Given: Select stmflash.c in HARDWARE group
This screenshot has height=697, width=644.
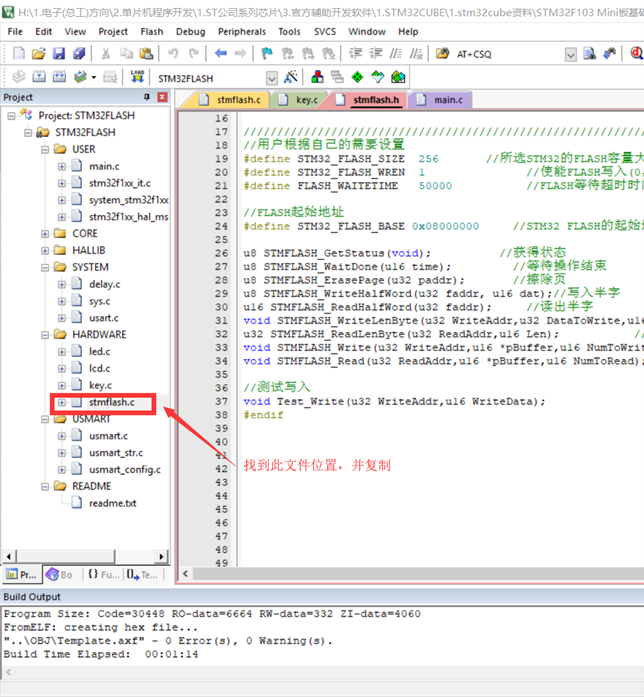Looking at the screenshot, I should (x=111, y=402).
